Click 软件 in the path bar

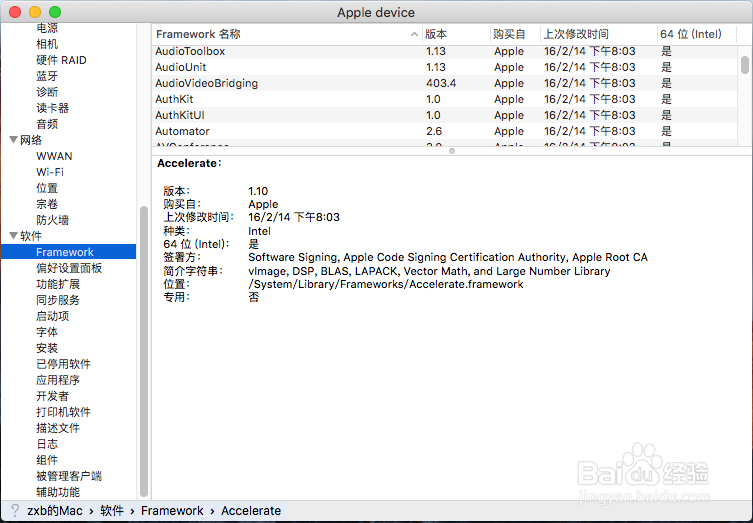112,511
